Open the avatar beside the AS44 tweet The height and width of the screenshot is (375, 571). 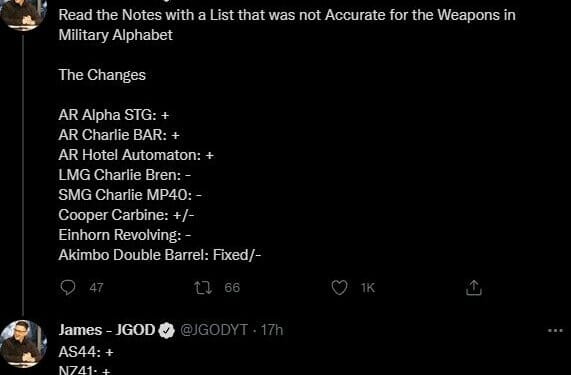tap(23, 344)
